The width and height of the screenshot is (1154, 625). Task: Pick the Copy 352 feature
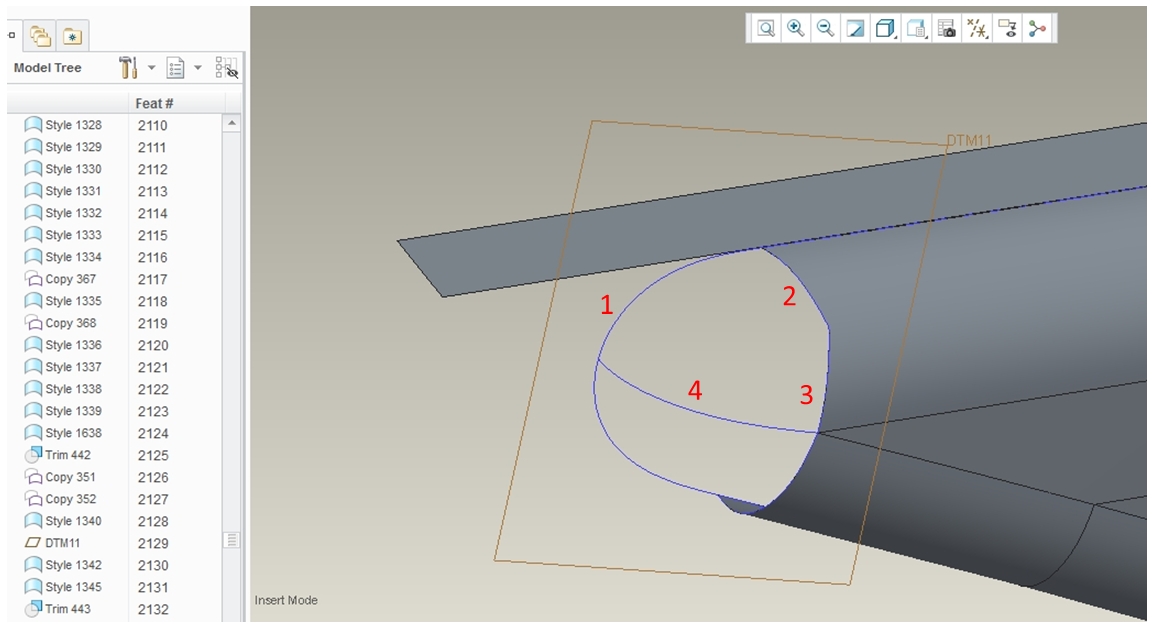coord(60,499)
